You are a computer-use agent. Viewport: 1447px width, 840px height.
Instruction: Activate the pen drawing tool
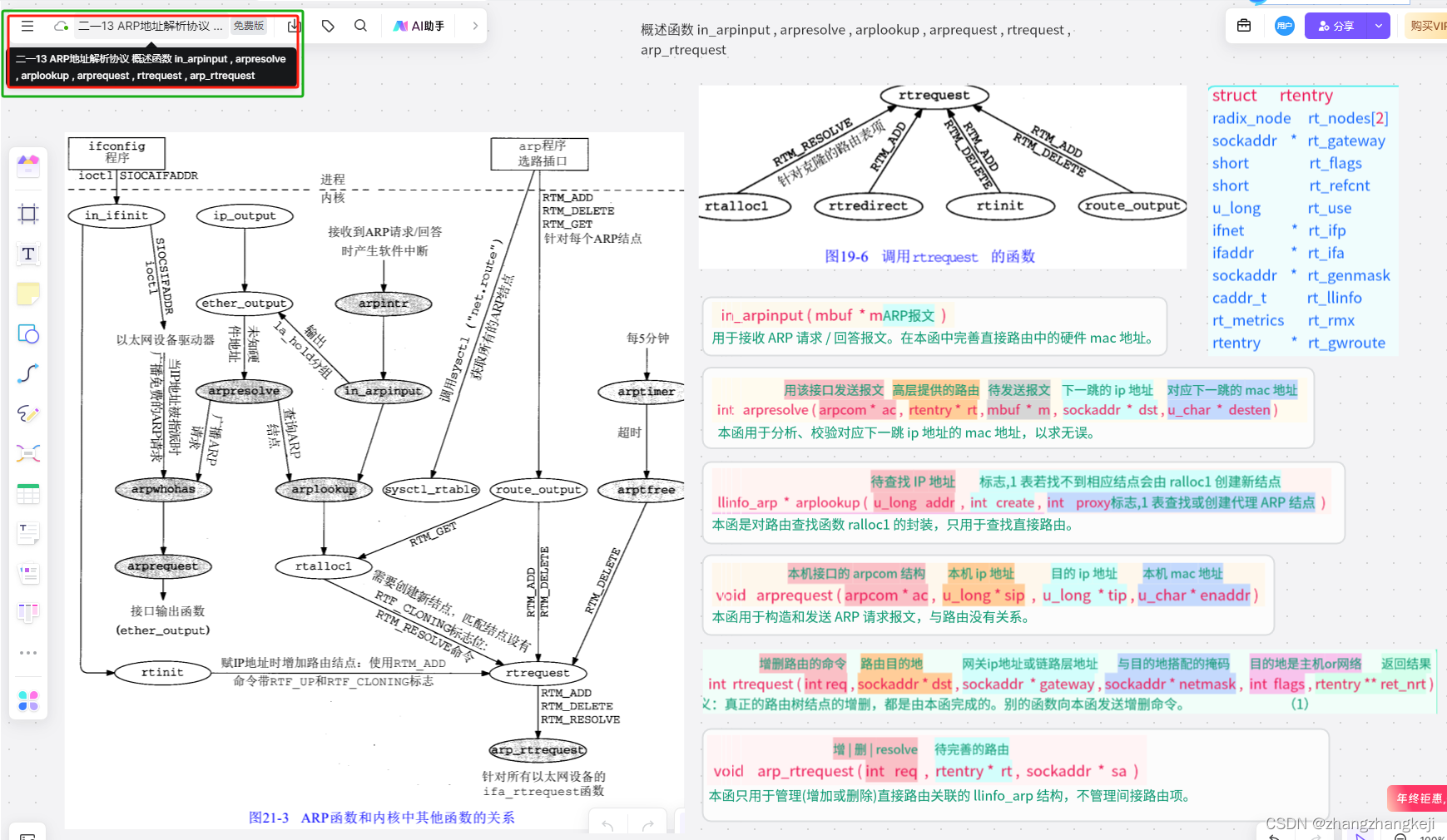[28, 413]
